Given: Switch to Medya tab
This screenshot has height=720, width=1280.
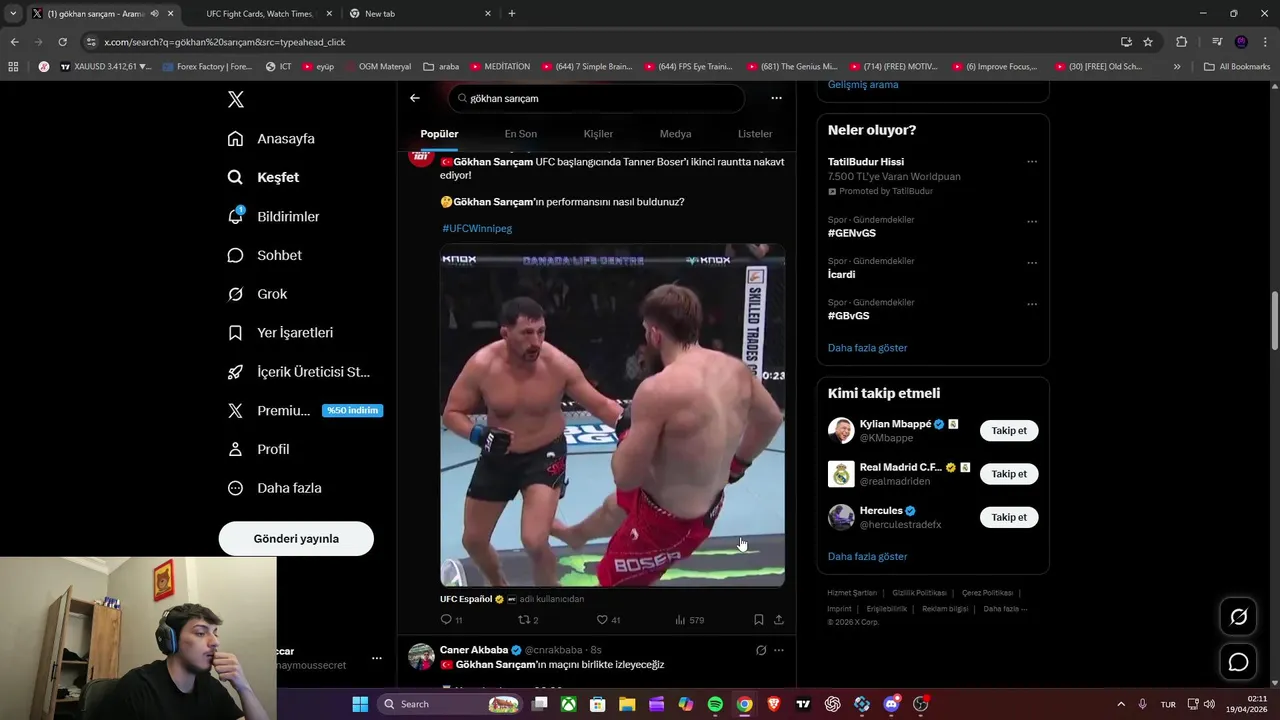Looking at the screenshot, I should click(675, 134).
